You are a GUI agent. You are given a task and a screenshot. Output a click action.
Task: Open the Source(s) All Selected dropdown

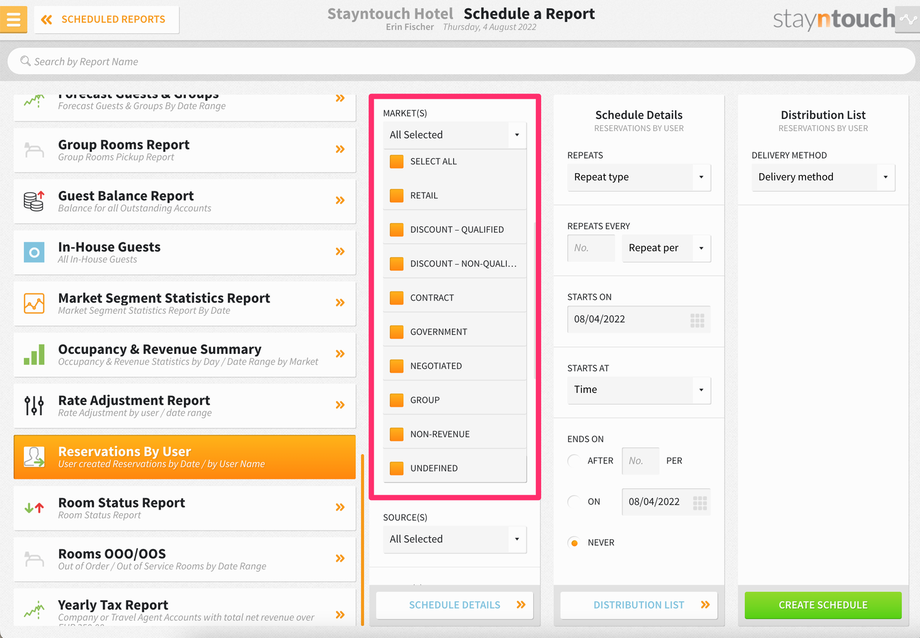coord(455,539)
